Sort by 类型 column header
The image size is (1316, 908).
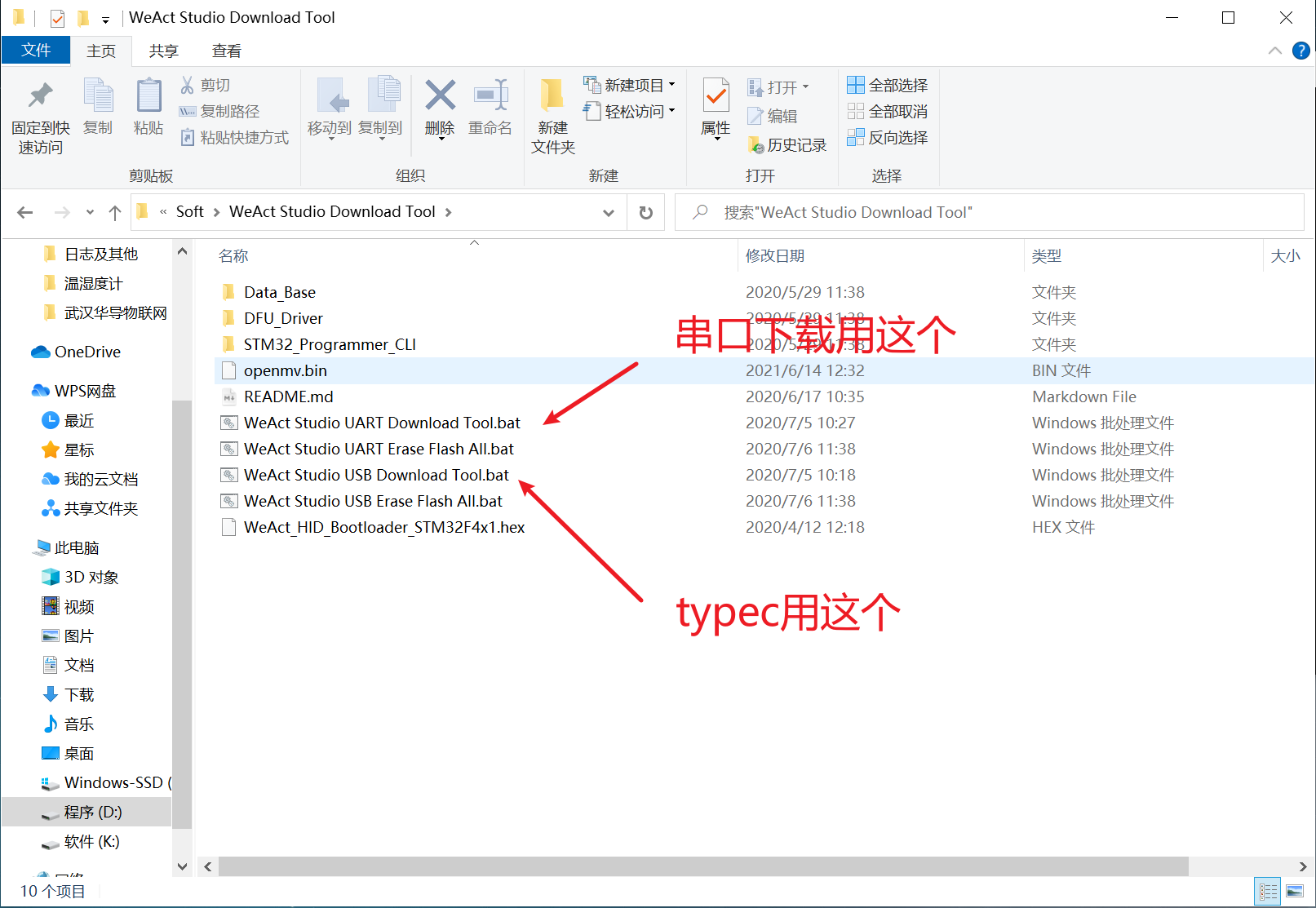pyautogui.click(x=1046, y=256)
